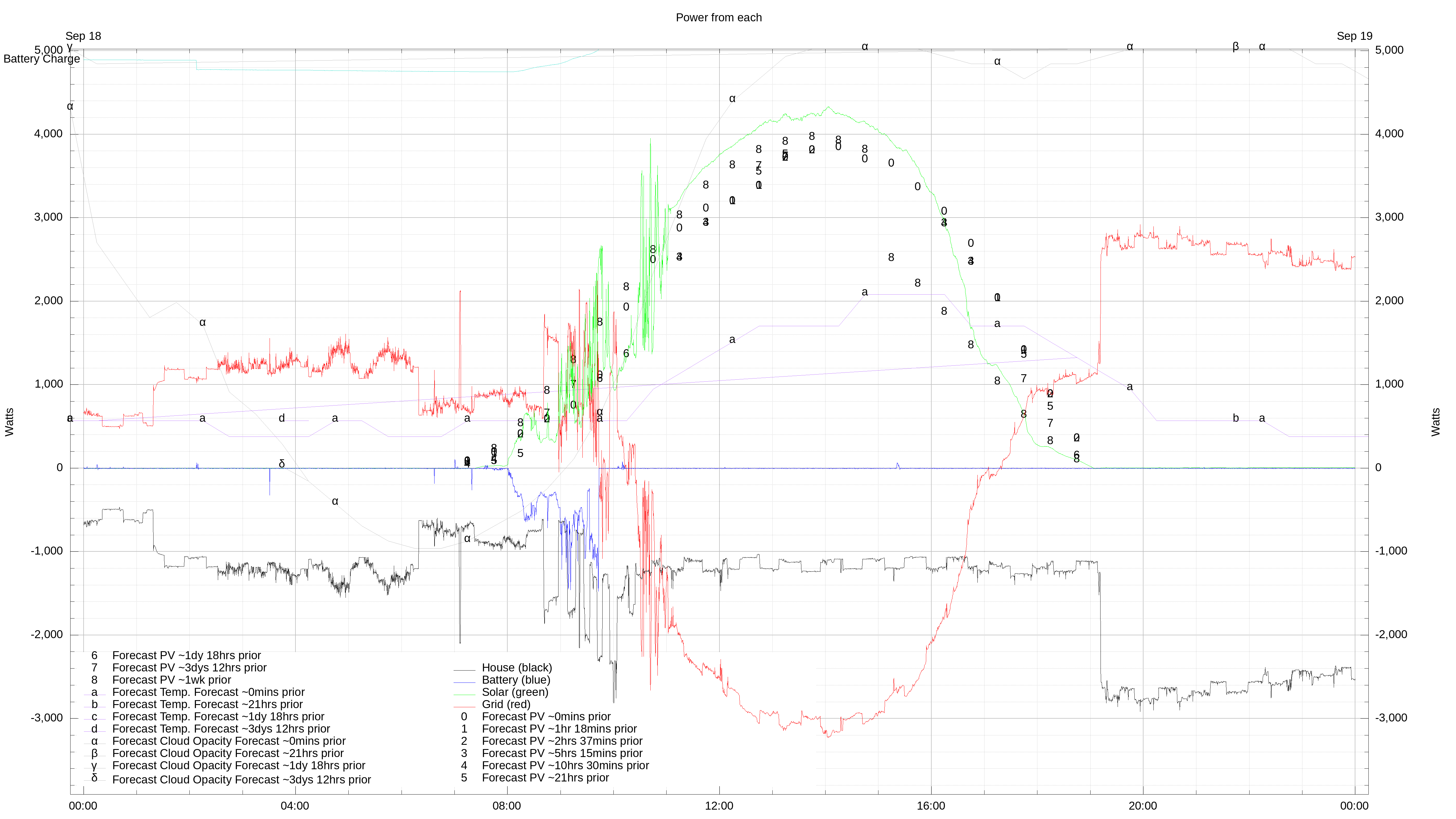
Task: Click legend entry 'Forecast Cloud Opacity Forecast ~1dy 18hrs prior'
Action: tap(239, 765)
